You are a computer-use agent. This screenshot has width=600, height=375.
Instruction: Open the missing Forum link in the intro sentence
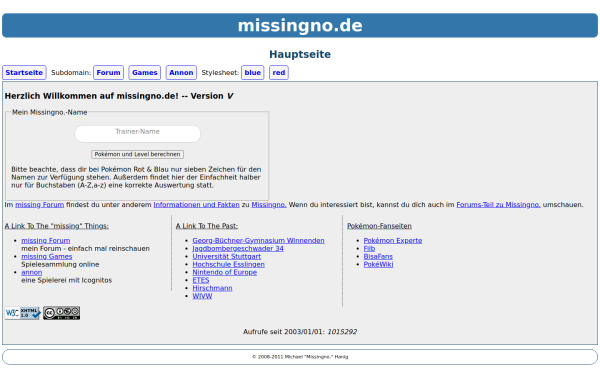click(x=39, y=205)
